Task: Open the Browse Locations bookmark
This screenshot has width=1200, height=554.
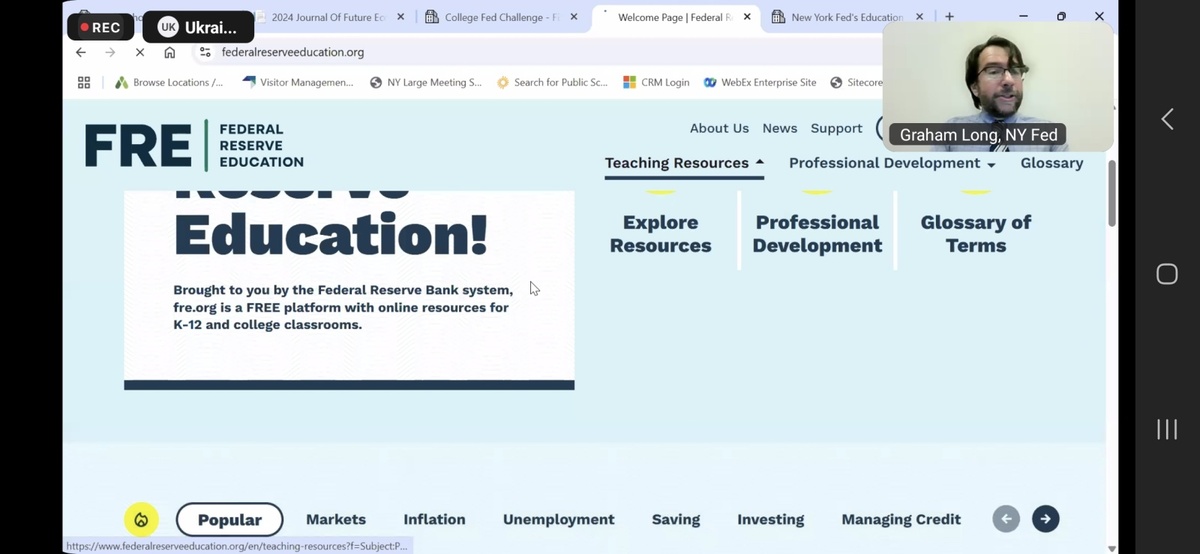Action: pos(168,83)
